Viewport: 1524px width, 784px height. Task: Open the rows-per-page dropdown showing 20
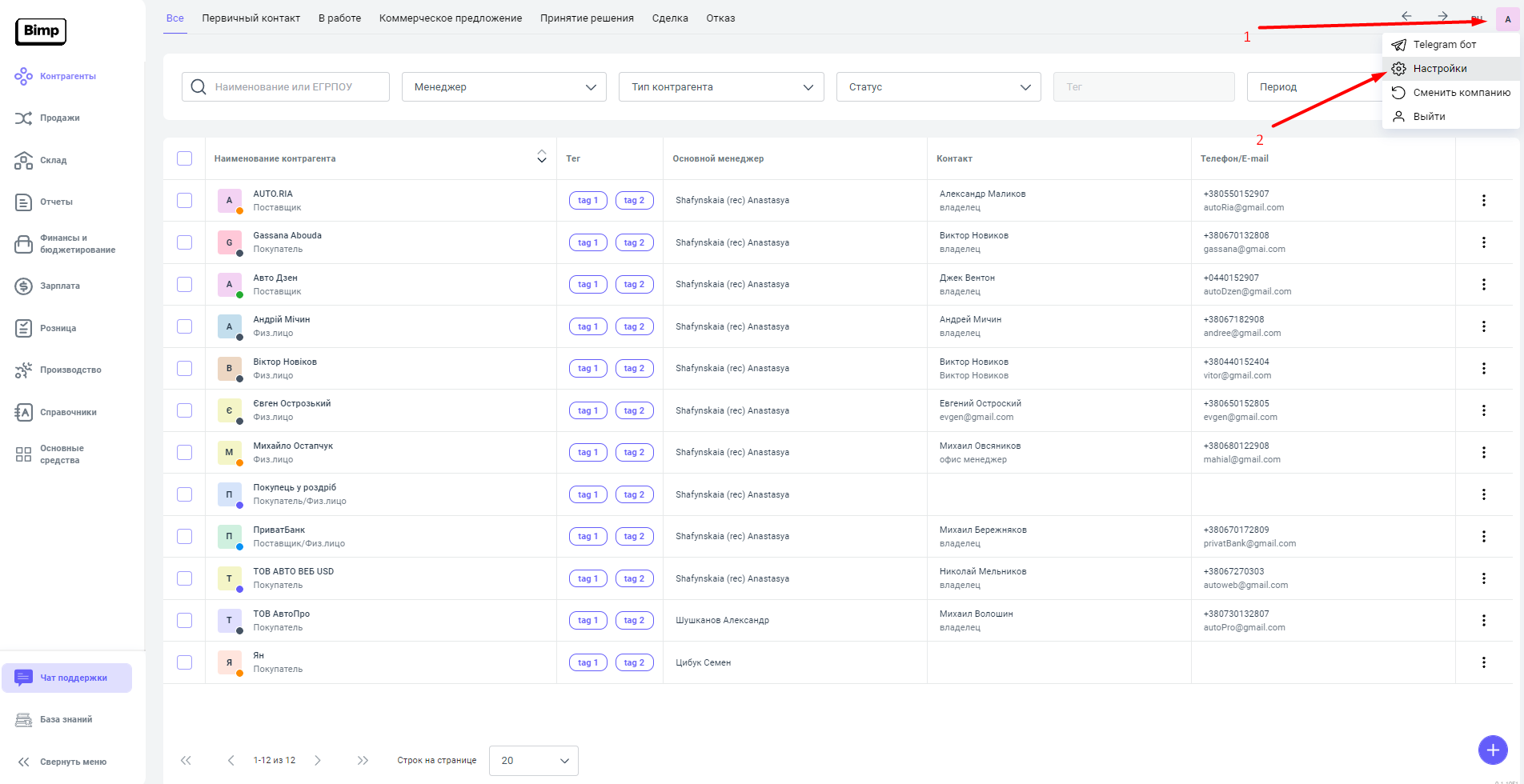[x=533, y=761]
